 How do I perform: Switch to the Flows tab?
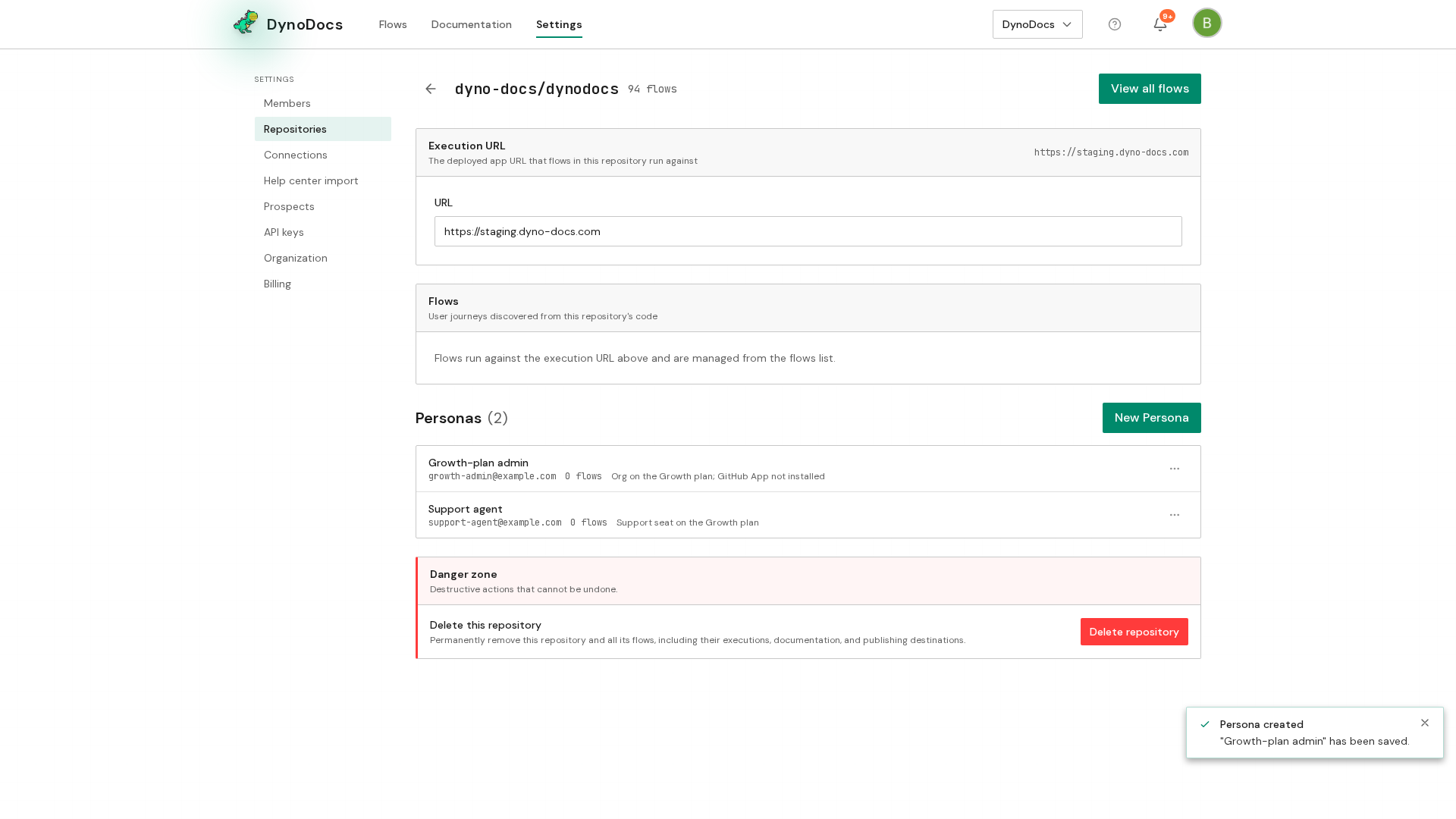tap(393, 24)
